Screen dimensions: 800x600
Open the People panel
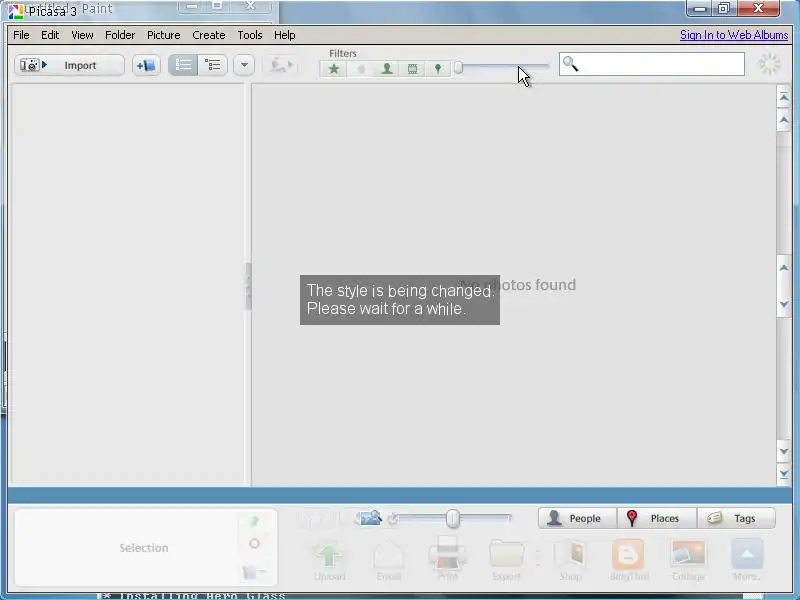point(578,518)
